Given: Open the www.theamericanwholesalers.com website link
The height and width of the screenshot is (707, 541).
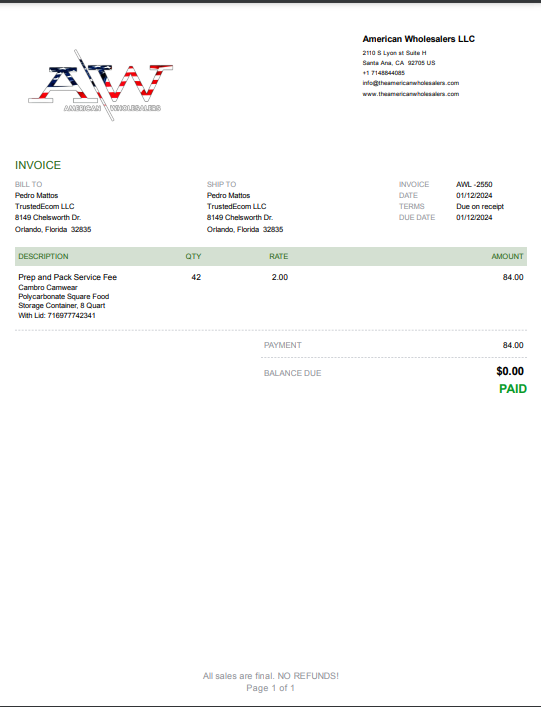Looking at the screenshot, I should coord(411,94).
